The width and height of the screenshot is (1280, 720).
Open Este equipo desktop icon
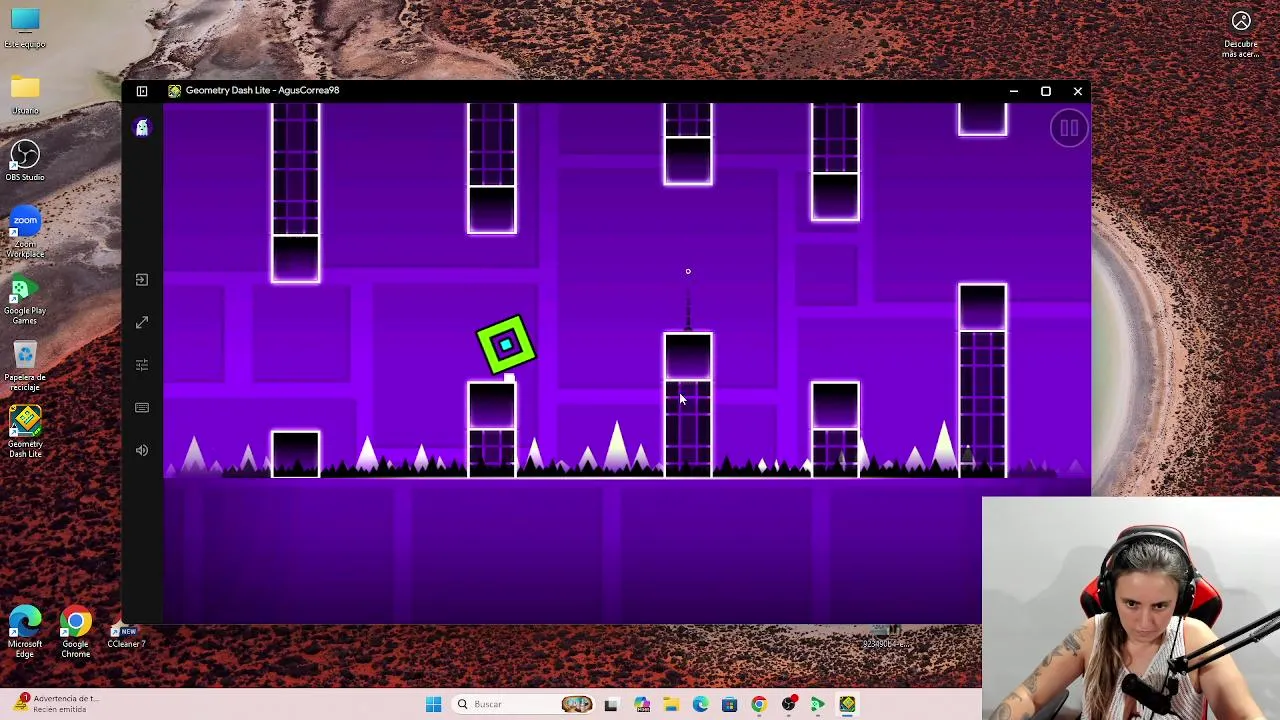pos(25,28)
